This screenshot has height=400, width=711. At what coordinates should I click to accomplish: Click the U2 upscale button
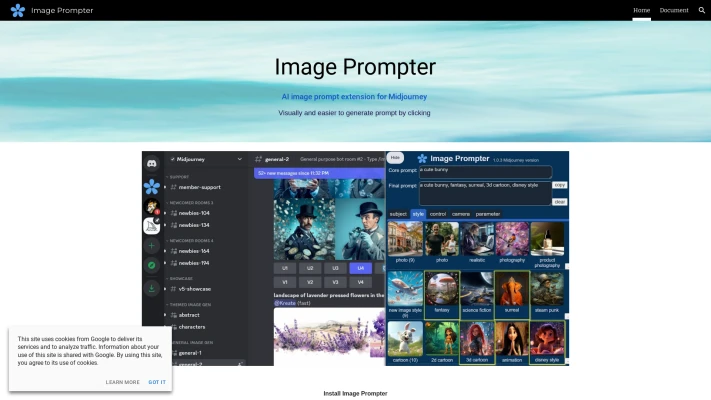pyautogui.click(x=310, y=268)
